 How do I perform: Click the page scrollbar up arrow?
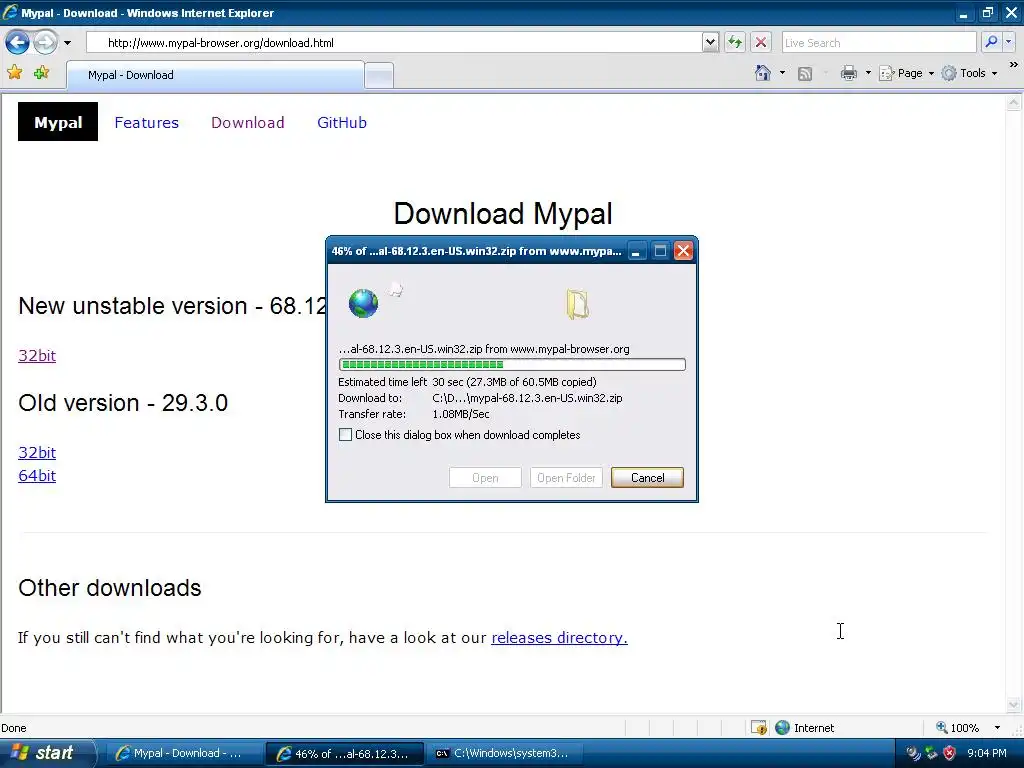(1014, 103)
